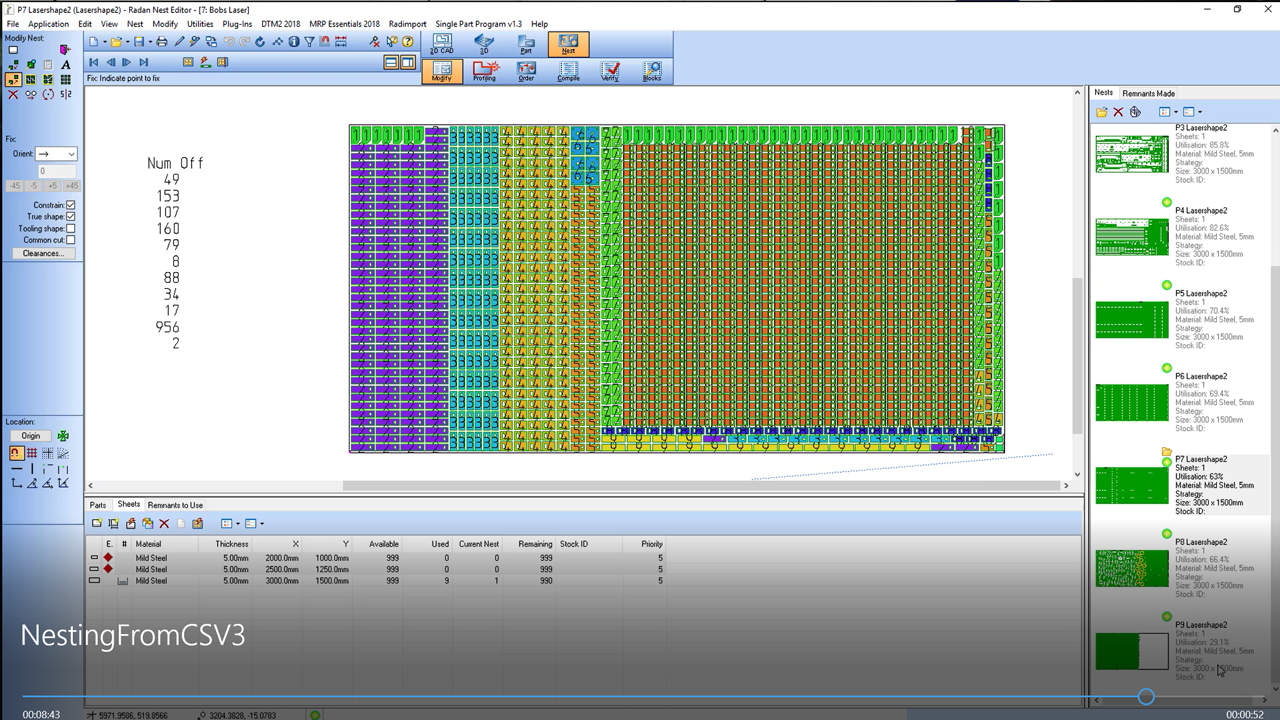This screenshot has height=720, width=1280.
Task: Open the Utilities menu
Action: [x=200, y=24]
